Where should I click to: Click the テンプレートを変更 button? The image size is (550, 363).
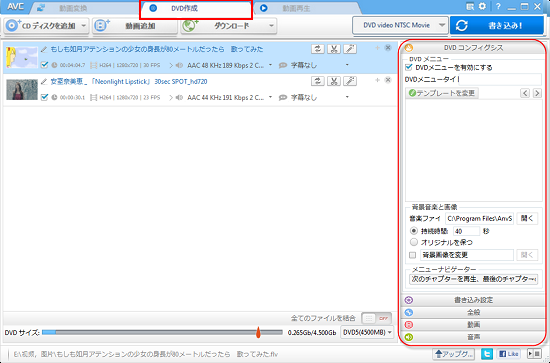(442, 93)
